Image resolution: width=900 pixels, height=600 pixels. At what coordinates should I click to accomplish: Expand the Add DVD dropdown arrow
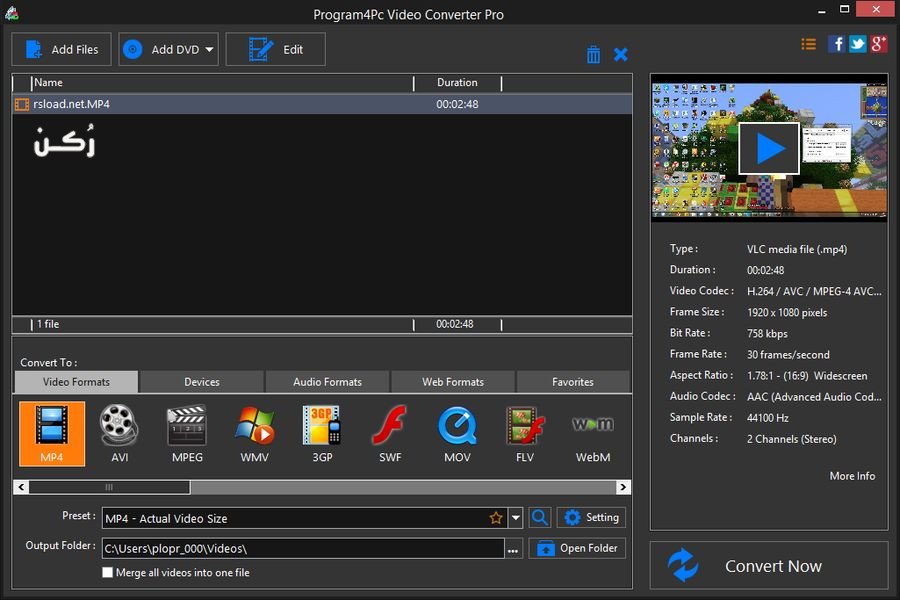click(210, 49)
